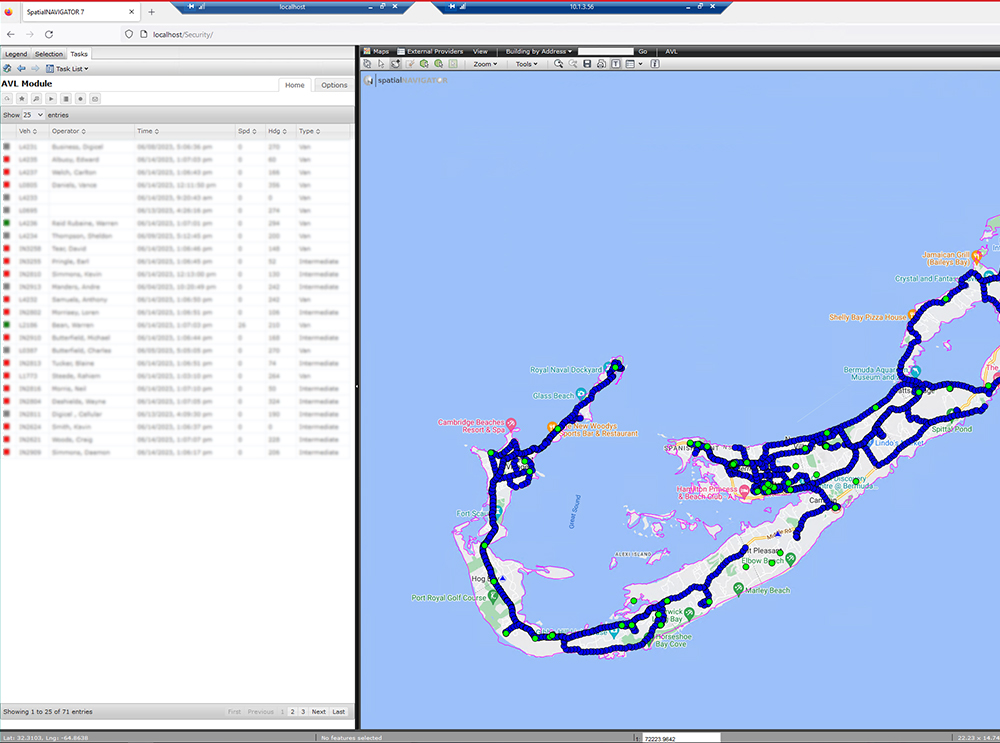Open the Home tab in AVL Module

point(295,85)
